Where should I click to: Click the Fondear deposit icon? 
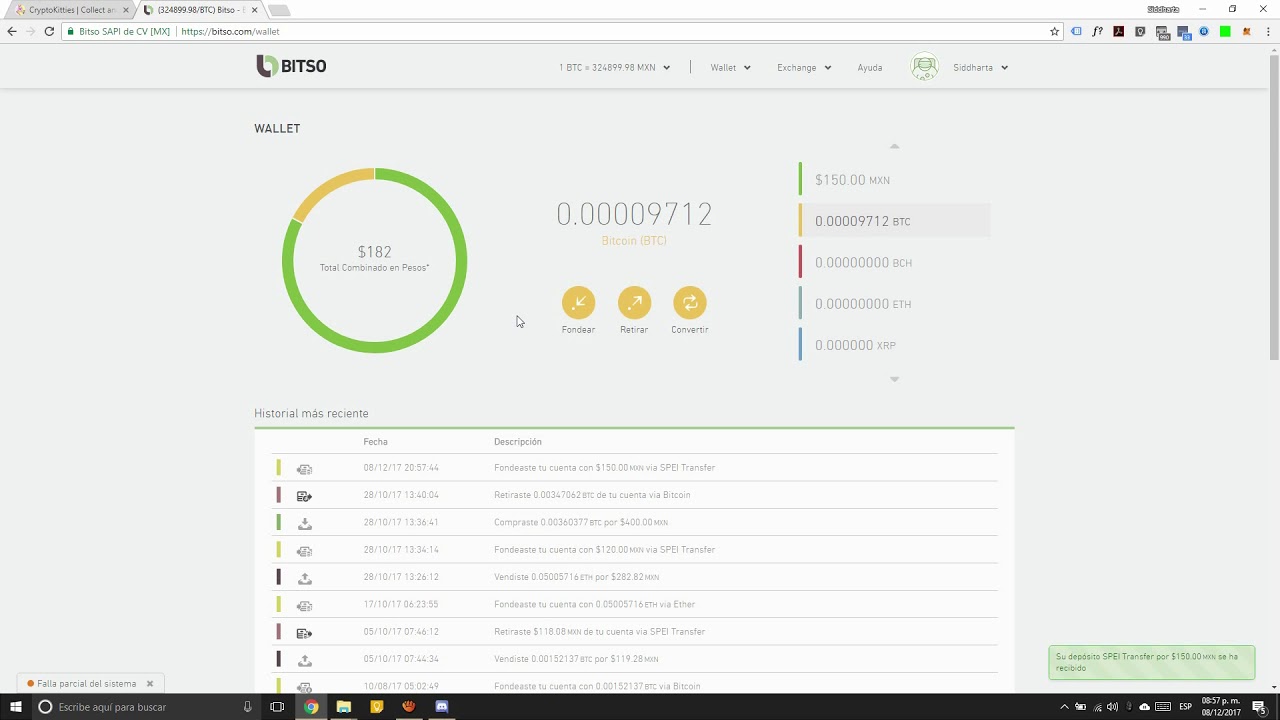(578, 302)
